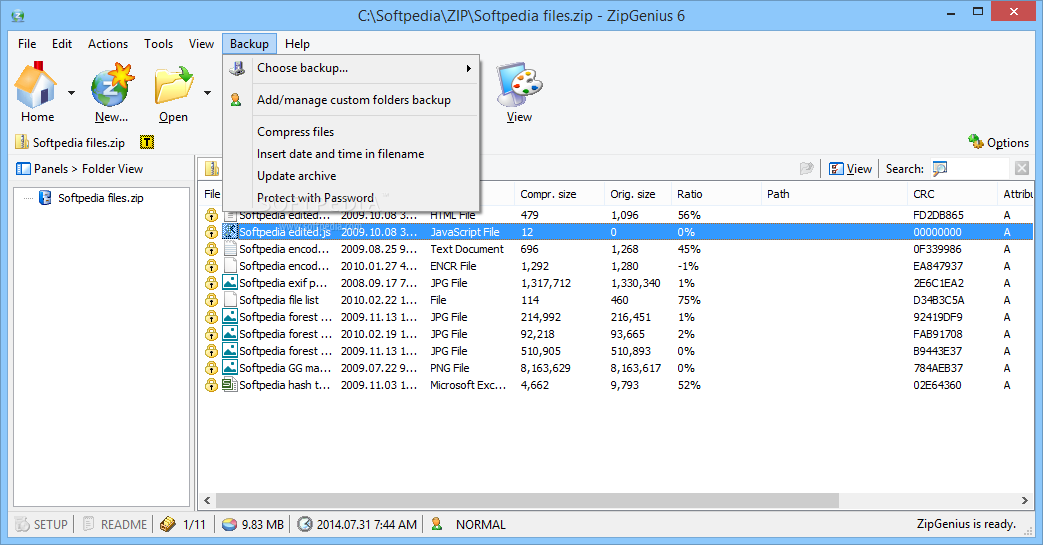Expand the Choose backup submenu arrow
Image resolution: width=1043 pixels, height=545 pixels.
pyautogui.click(x=468, y=68)
